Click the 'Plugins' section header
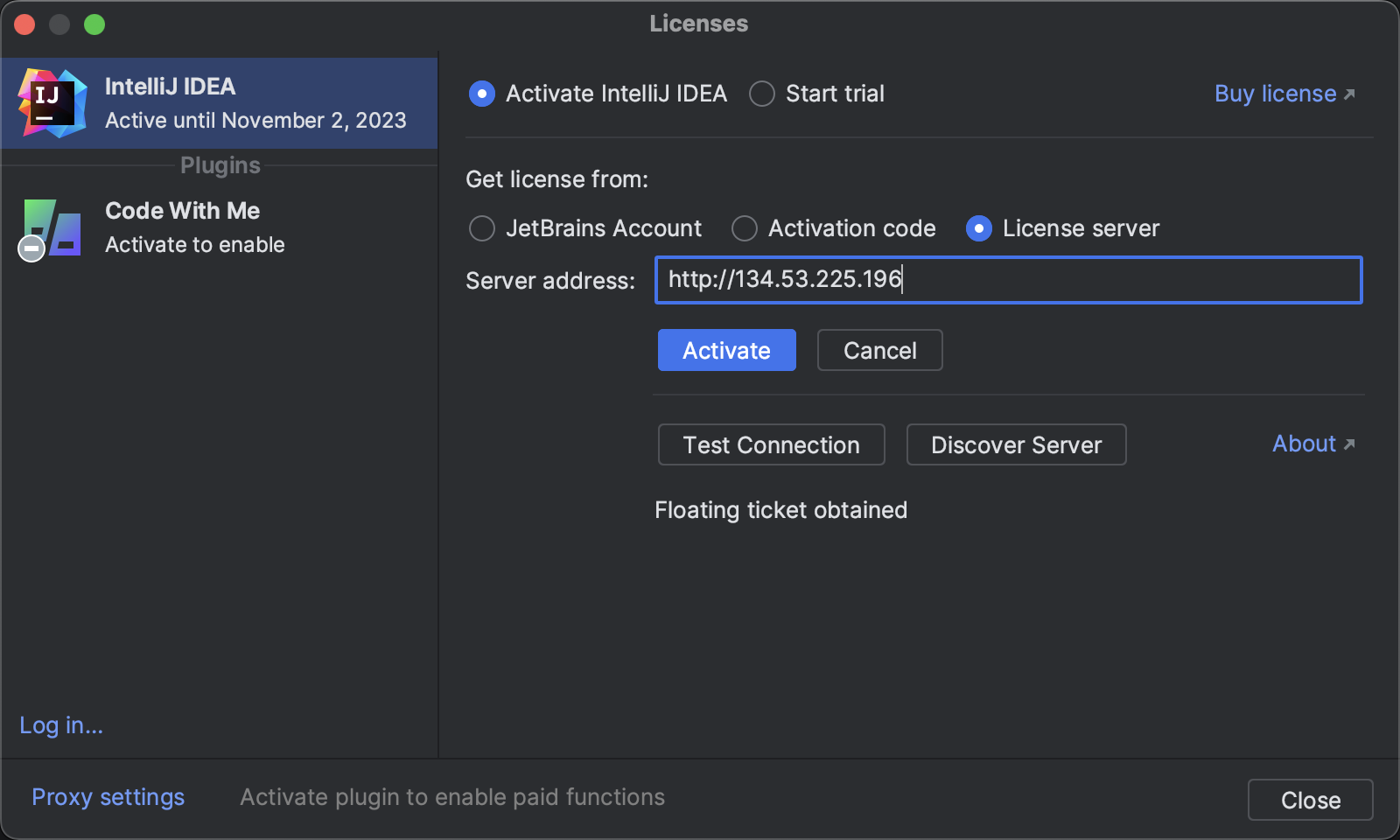Viewport: 1400px width, 840px height. [x=220, y=165]
